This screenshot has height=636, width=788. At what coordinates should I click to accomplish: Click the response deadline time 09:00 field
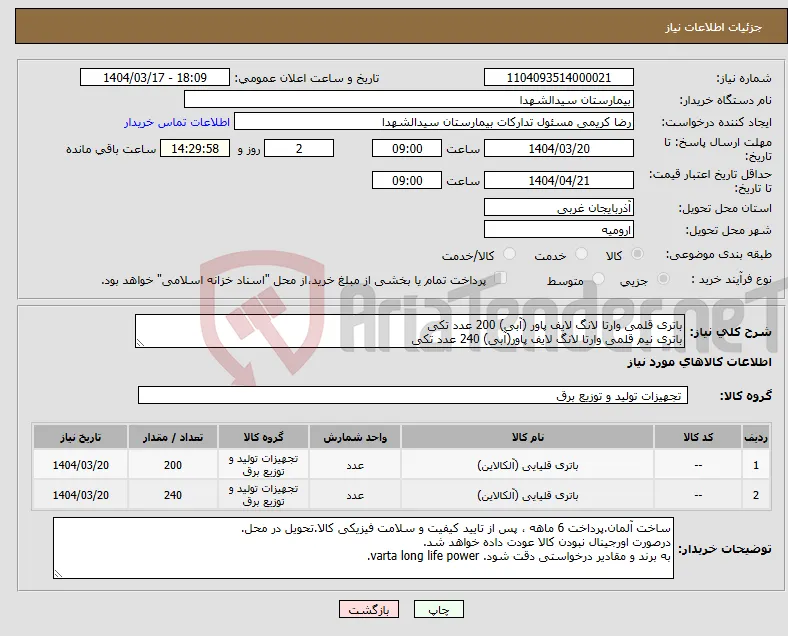(407, 149)
